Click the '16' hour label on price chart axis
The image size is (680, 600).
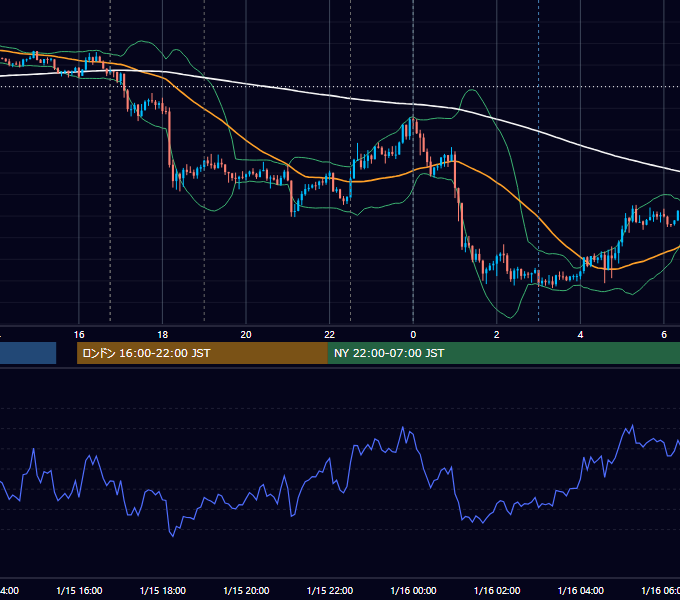(x=79, y=335)
